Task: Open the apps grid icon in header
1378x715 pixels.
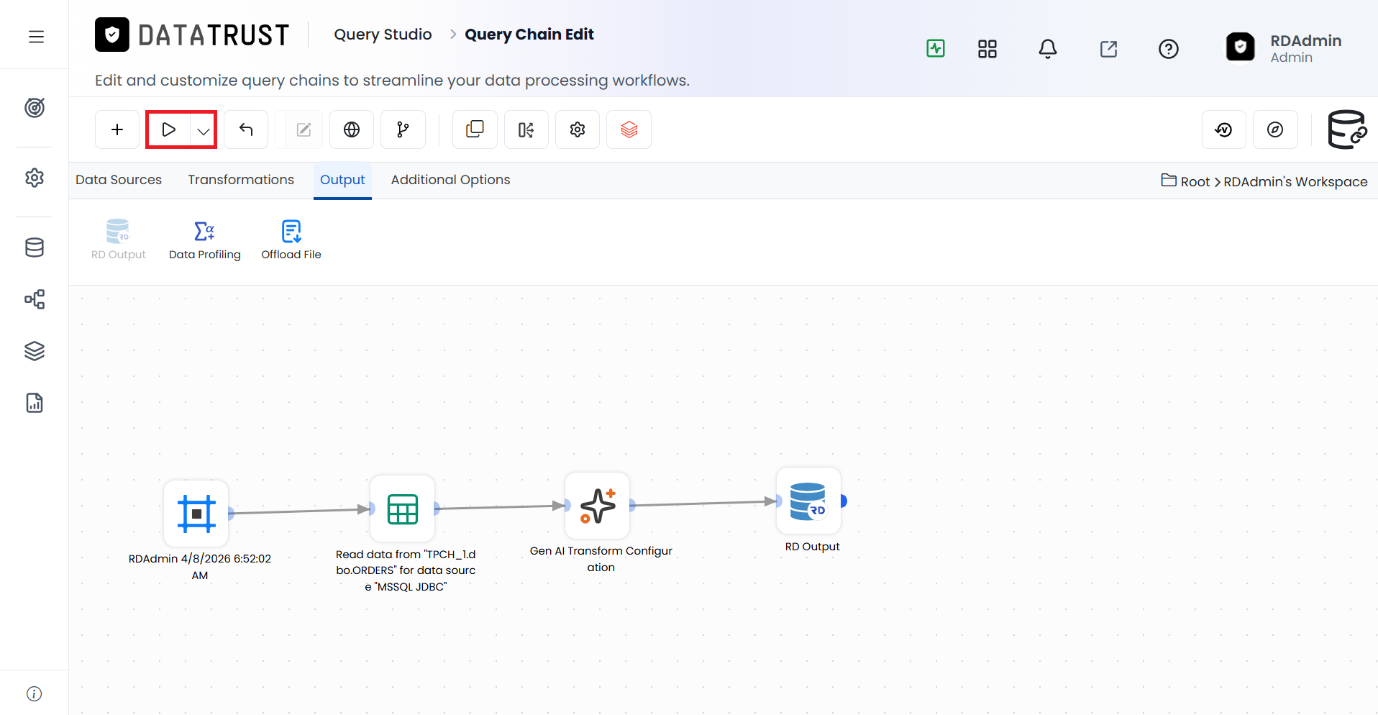Action: [x=988, y=49]
